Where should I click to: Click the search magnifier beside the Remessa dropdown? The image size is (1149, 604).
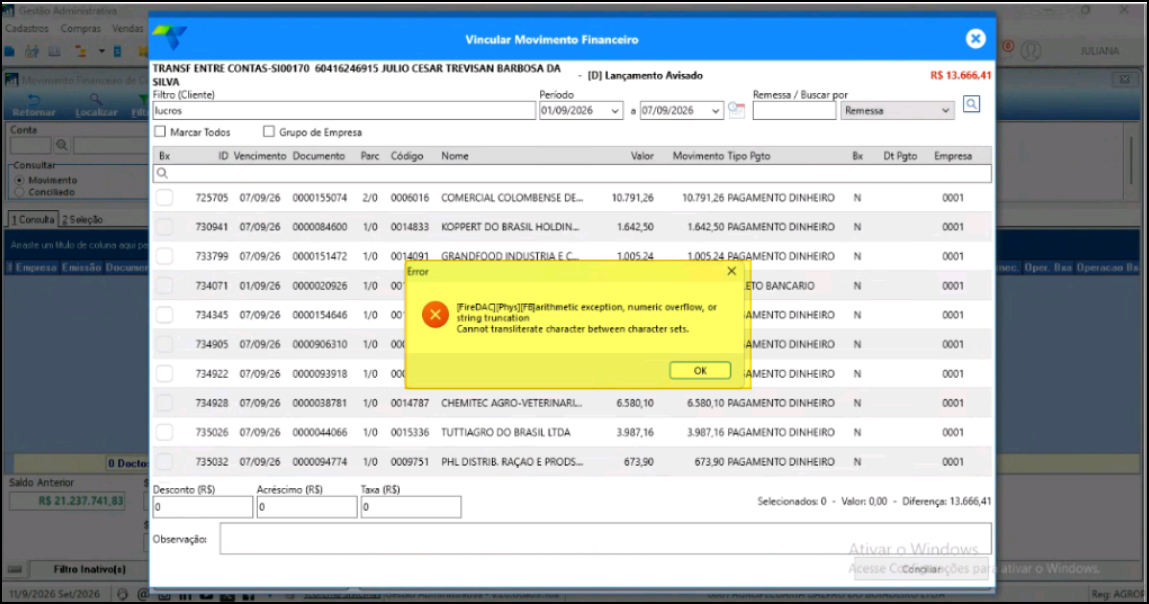pyautogui.click(x=971, y=104)
